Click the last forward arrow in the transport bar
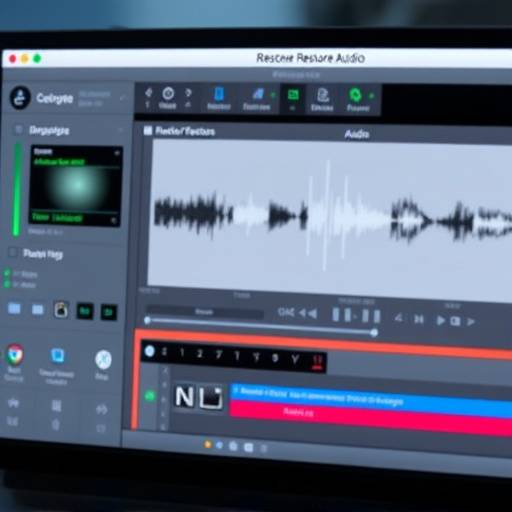Viewport: 512px width, 512px height. 471,322
